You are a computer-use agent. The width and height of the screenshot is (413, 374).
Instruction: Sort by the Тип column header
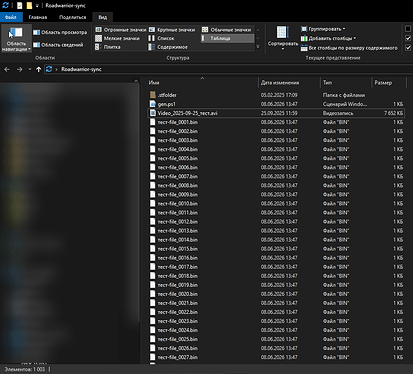point(345,82)
